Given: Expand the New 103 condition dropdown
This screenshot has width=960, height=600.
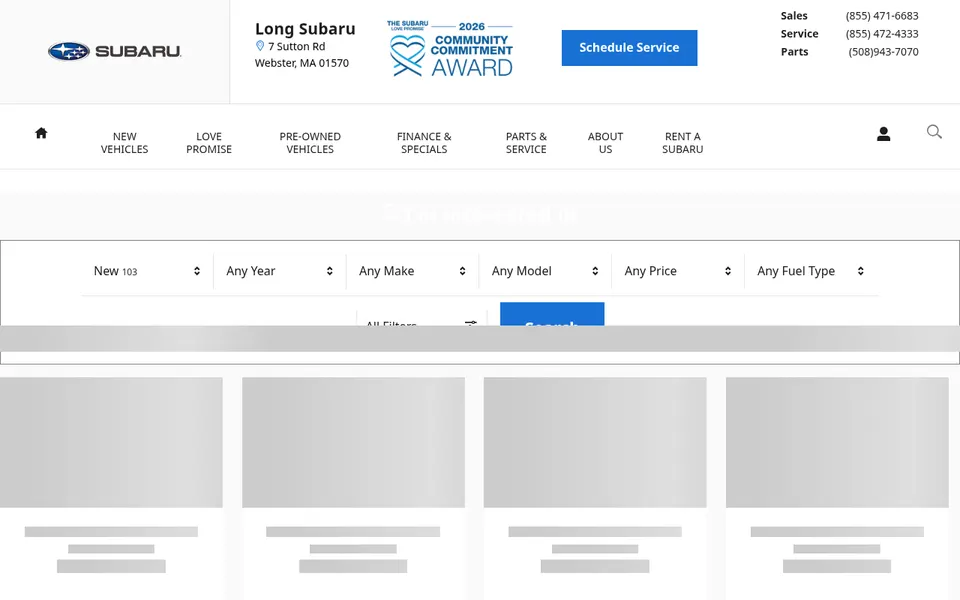Looking at the screenshot, I should [x=147, y=271].
